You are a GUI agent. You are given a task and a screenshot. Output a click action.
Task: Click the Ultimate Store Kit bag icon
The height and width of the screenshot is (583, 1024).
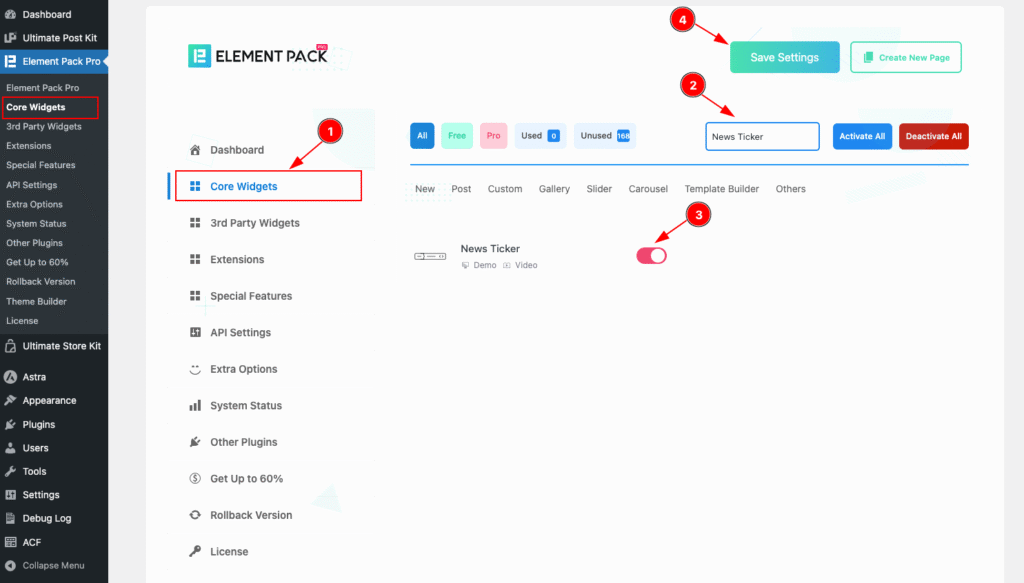tap(10, 346)
